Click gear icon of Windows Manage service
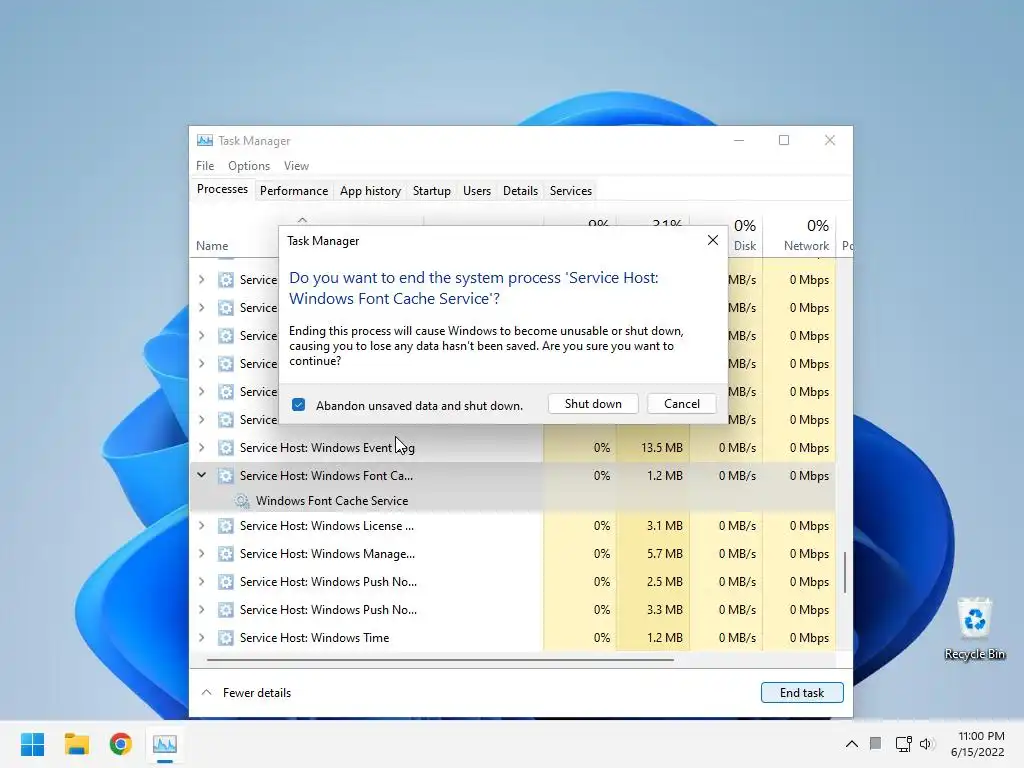This screenshot has width=1024, height=768. [x=226, y=554]
